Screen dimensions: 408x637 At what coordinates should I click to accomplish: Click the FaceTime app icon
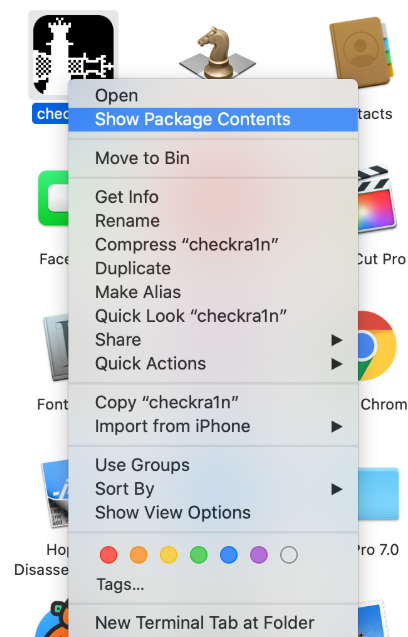tap(53, 198)
